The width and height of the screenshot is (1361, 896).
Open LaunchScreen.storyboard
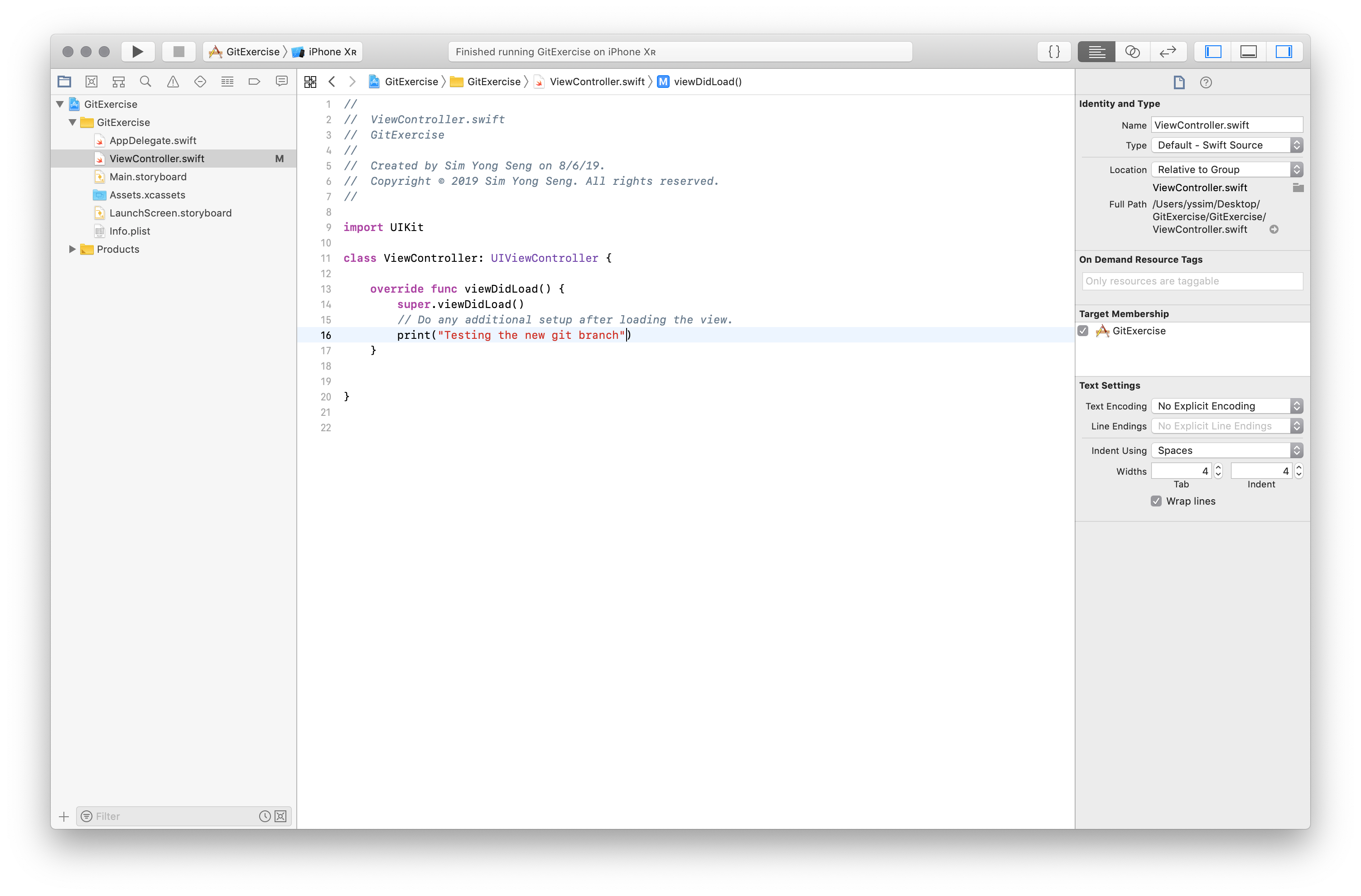(170, 213)
